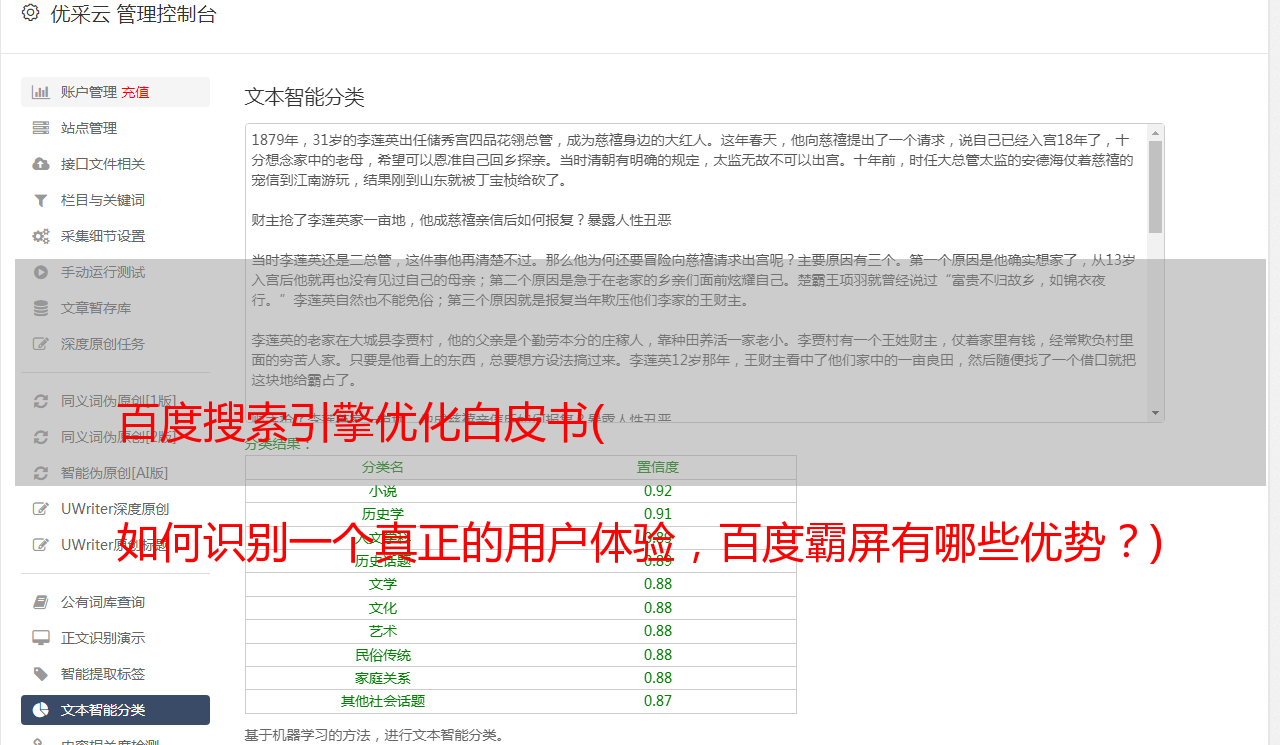1280x745 pixels.
Task: Click the play icon for 手动运行测试
Action: 41,272
